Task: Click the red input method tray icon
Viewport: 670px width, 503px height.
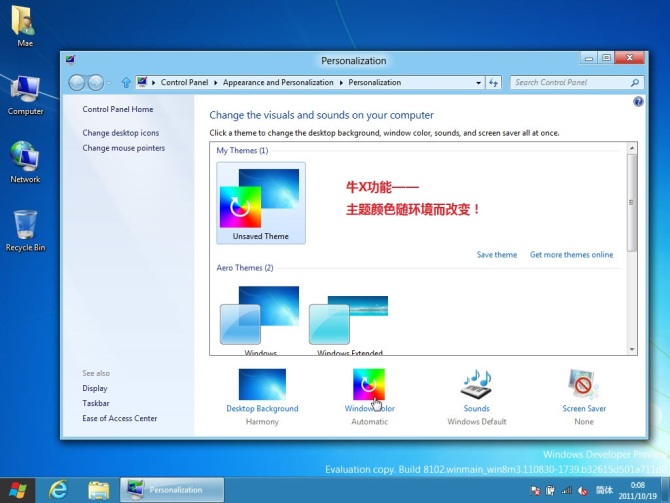Action: pyautogui.click(x=582, y=491)
